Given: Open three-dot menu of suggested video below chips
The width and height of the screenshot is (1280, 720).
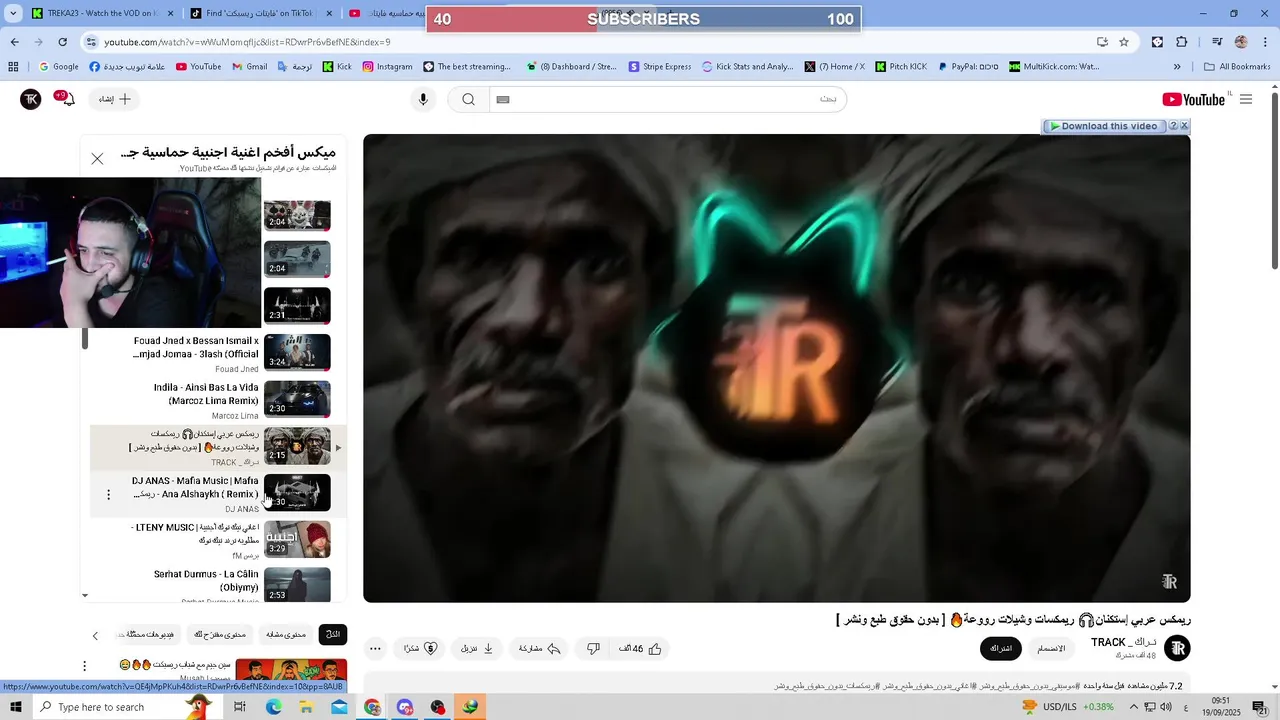Looking at the screenshot, I should tap(85, 666).
